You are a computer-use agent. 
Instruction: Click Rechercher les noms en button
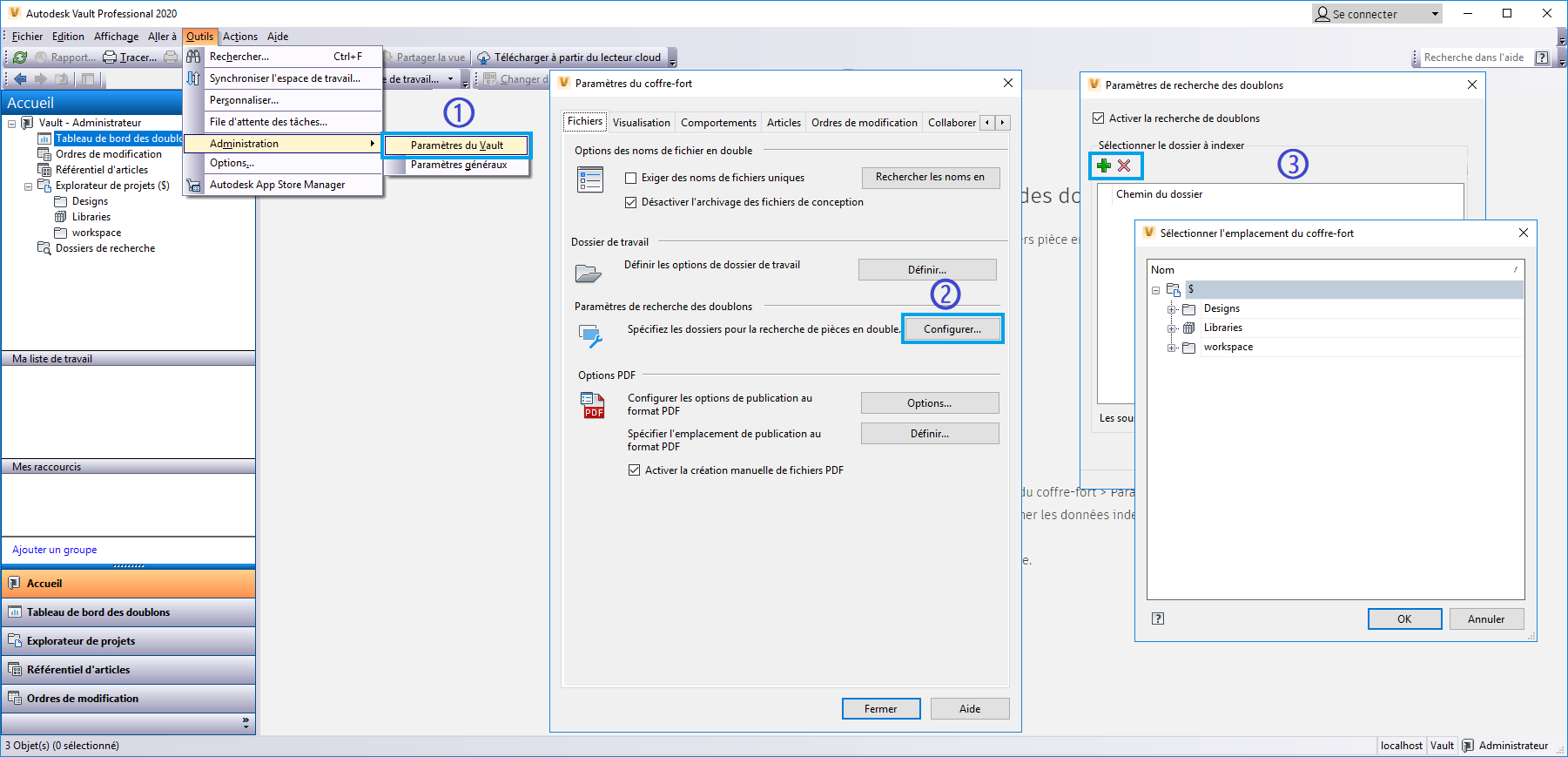[x=931, y=178]
